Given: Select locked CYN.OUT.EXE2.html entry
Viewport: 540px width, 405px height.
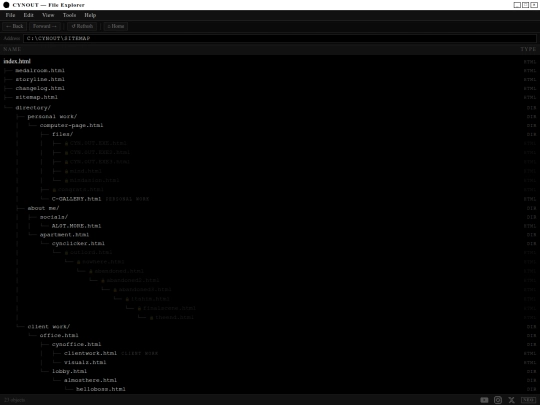Looking at the screenshot, I should coord(100,153).
